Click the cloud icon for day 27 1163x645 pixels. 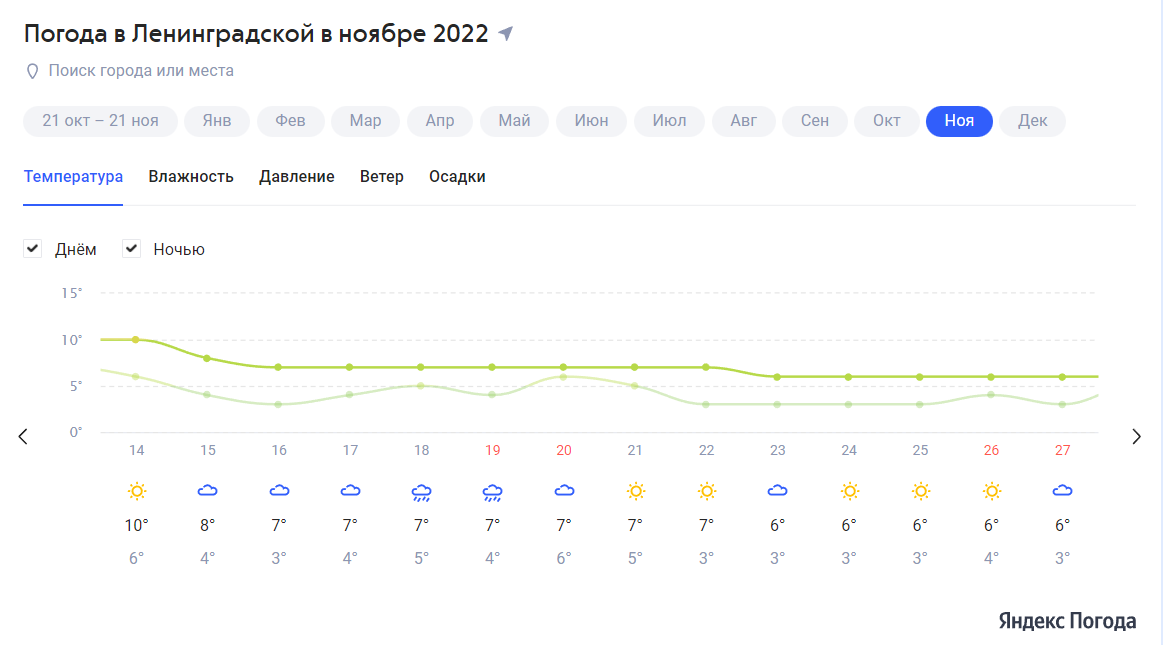tap(1062, 491)
